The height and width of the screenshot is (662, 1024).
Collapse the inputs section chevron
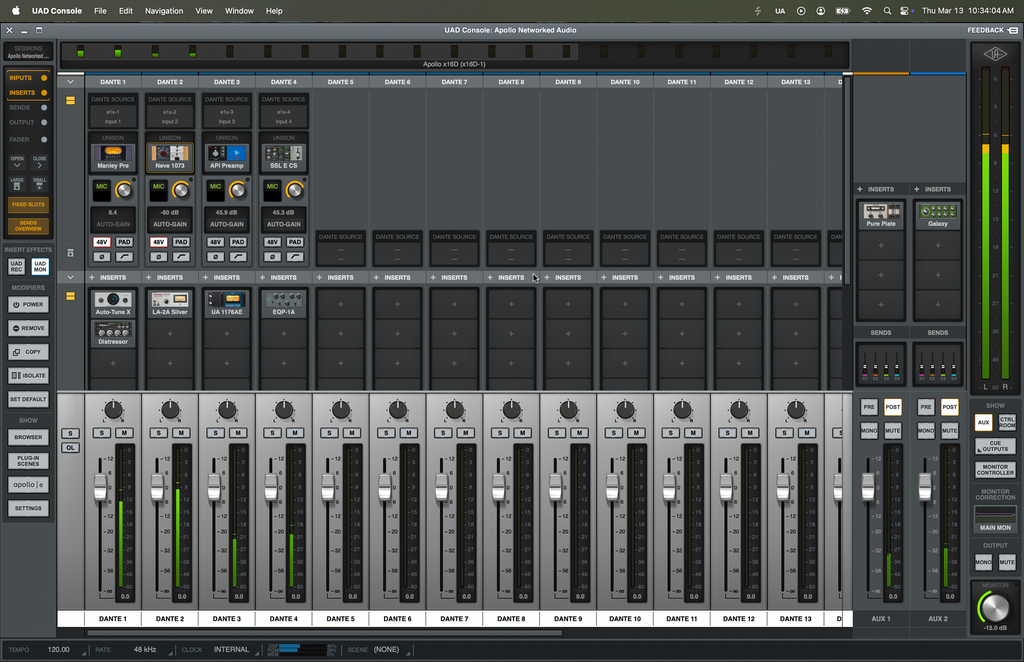click(x=71, y=82)
